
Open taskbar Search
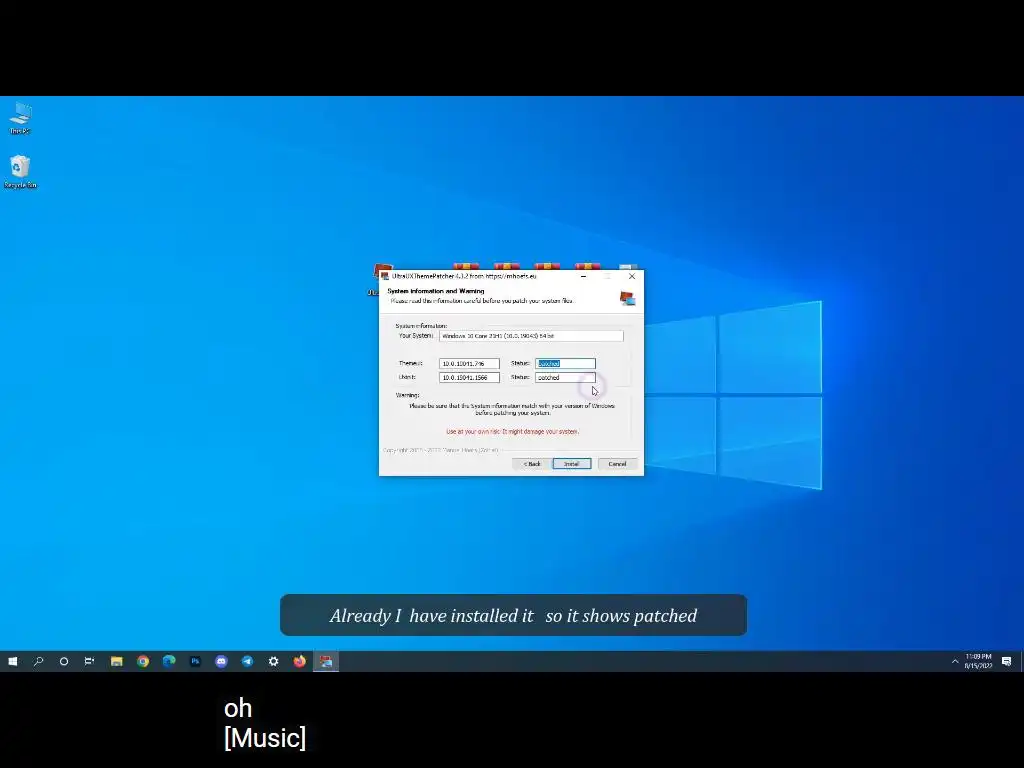[38, 662]
